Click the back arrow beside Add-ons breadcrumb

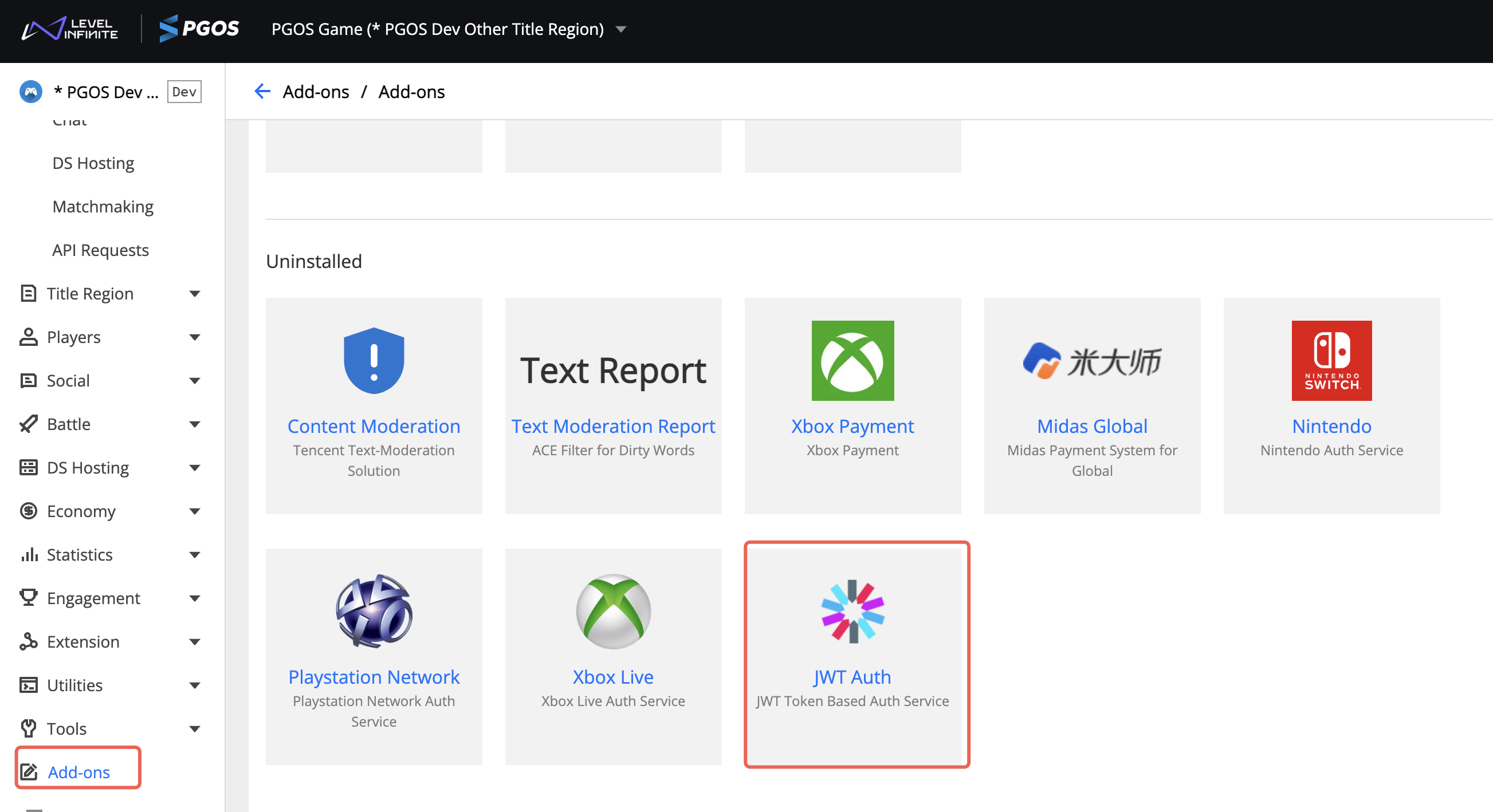coord(262,92)
